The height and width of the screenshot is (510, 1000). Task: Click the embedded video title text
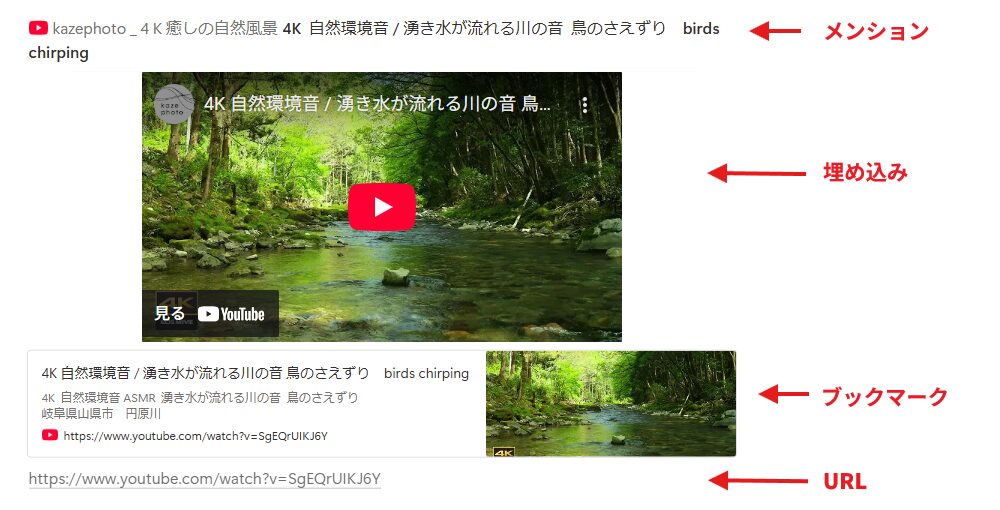pos(377,104)
